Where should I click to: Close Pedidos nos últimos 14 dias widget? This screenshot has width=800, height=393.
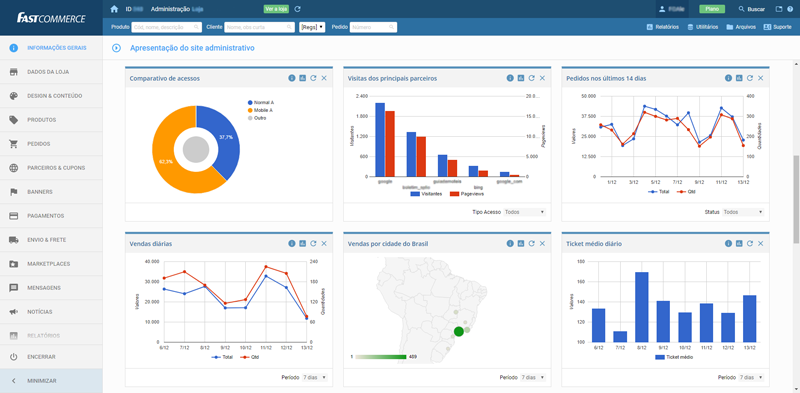click(761, 78)
